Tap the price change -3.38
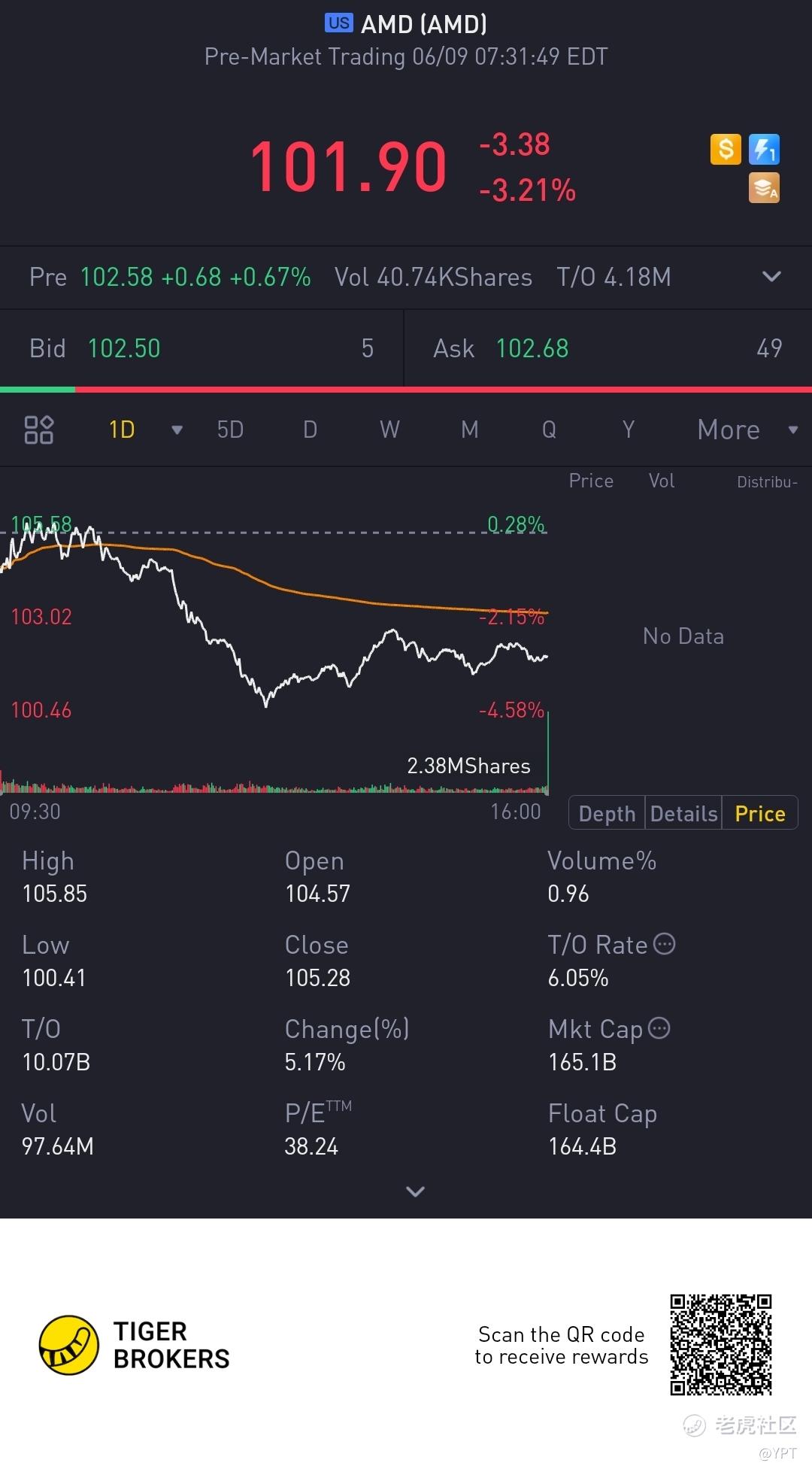Viewport: 812px width, 1472px height. [515, 144]
